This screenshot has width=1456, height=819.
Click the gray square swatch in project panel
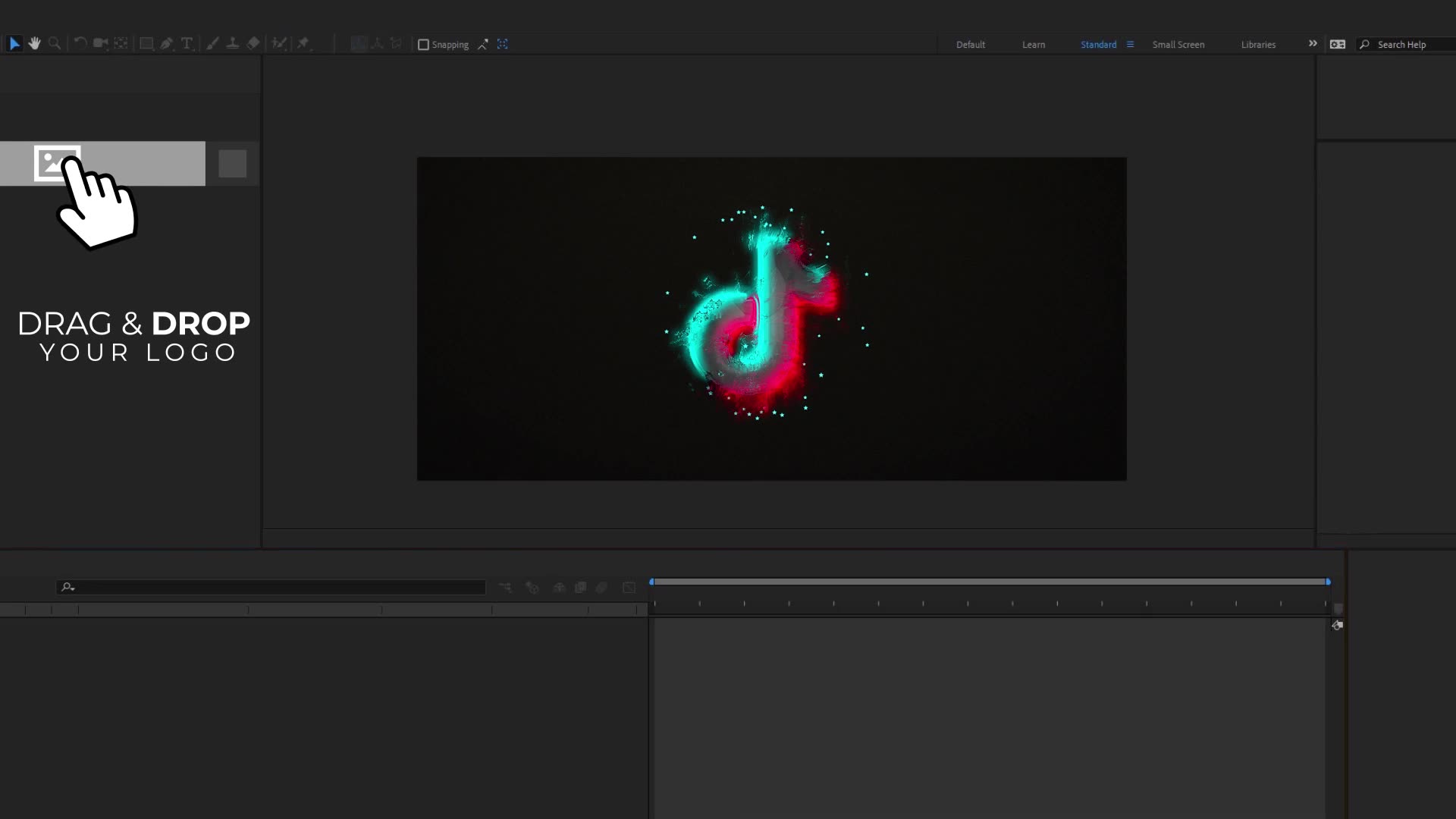point(233,164)
